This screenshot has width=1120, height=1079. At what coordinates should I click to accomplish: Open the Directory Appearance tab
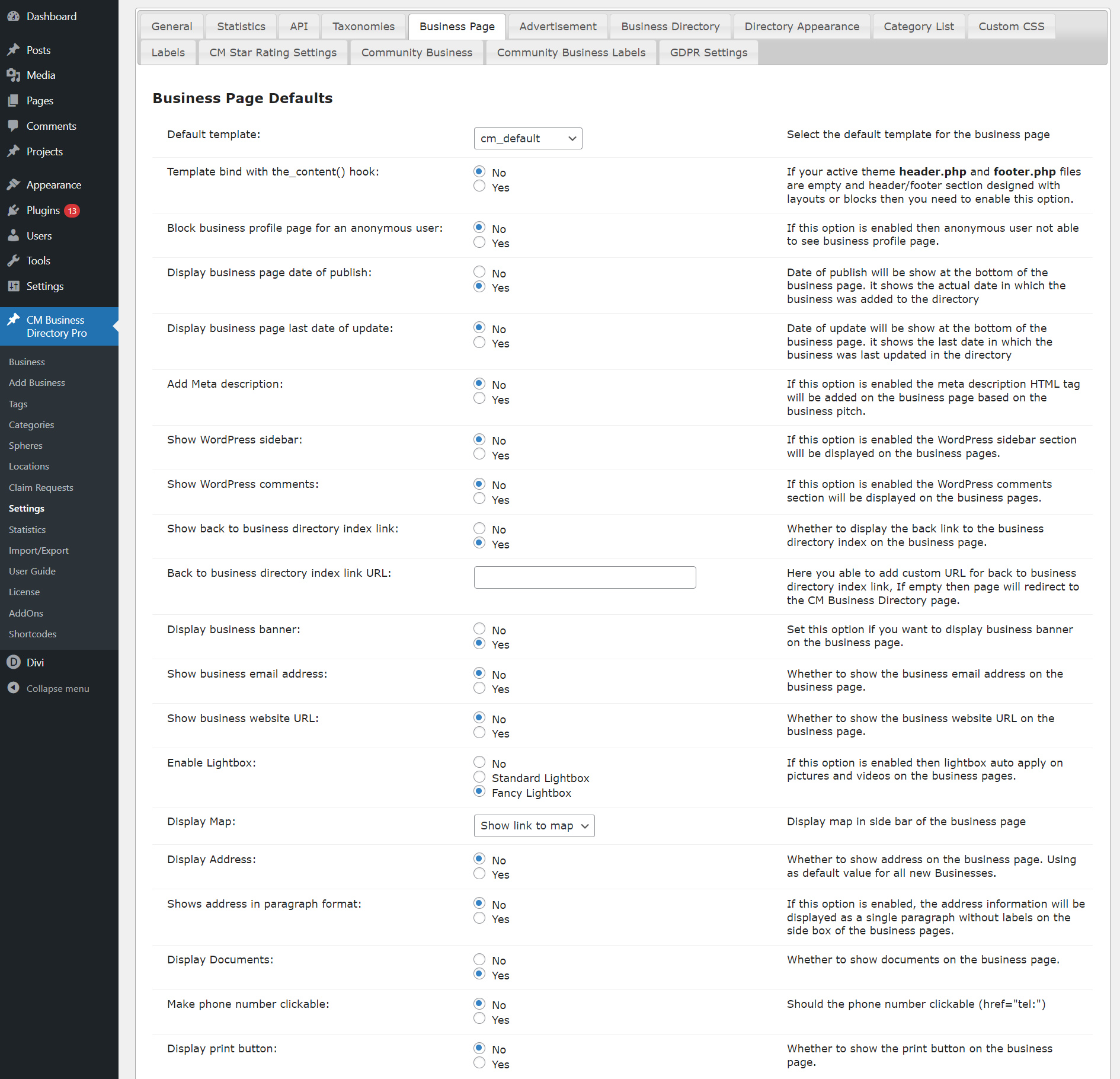pyautogui.click(x=802, y=26)
